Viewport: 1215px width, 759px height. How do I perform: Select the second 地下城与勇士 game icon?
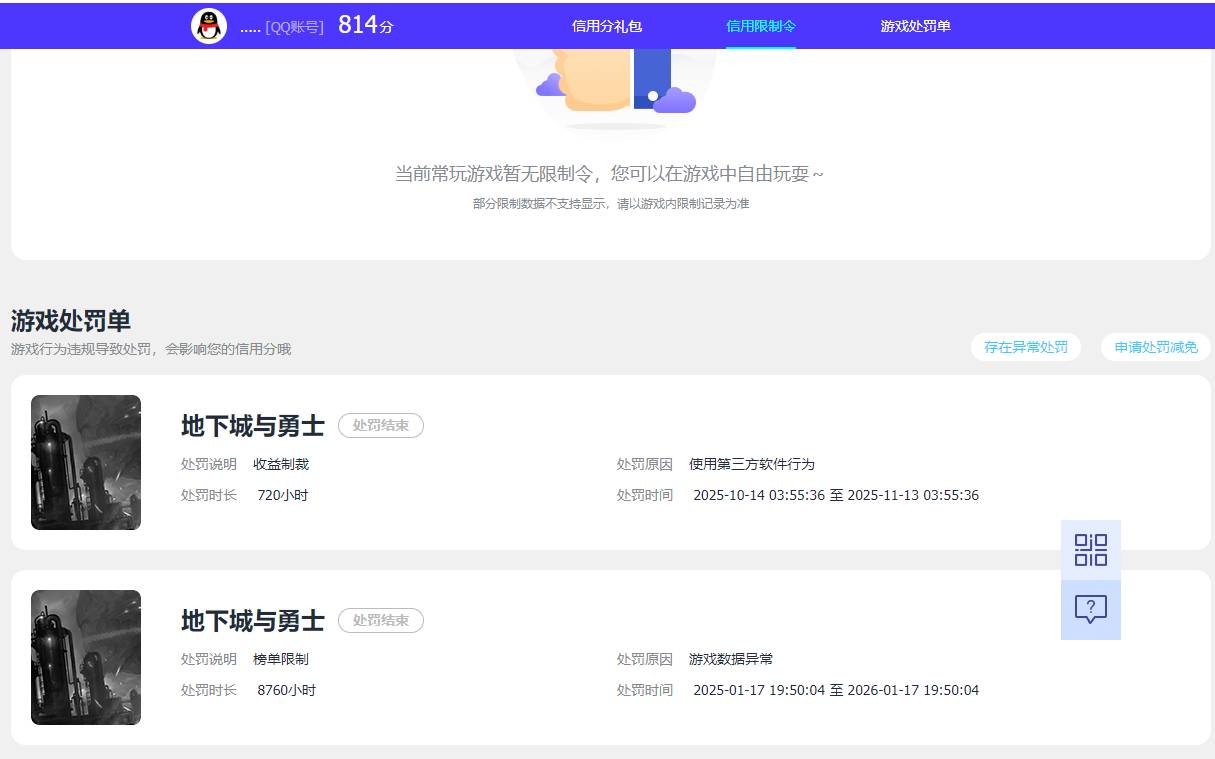[85, 657]
